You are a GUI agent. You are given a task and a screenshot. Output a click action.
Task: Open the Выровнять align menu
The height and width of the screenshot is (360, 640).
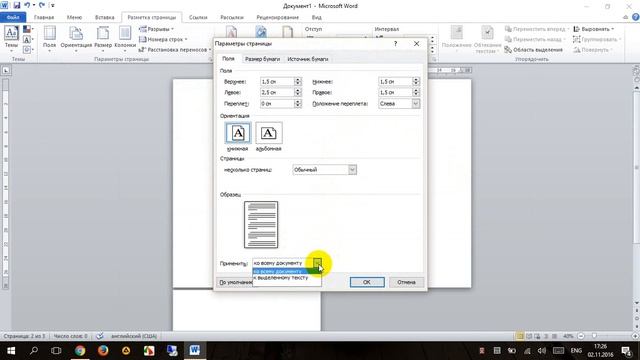click(594, 29)
